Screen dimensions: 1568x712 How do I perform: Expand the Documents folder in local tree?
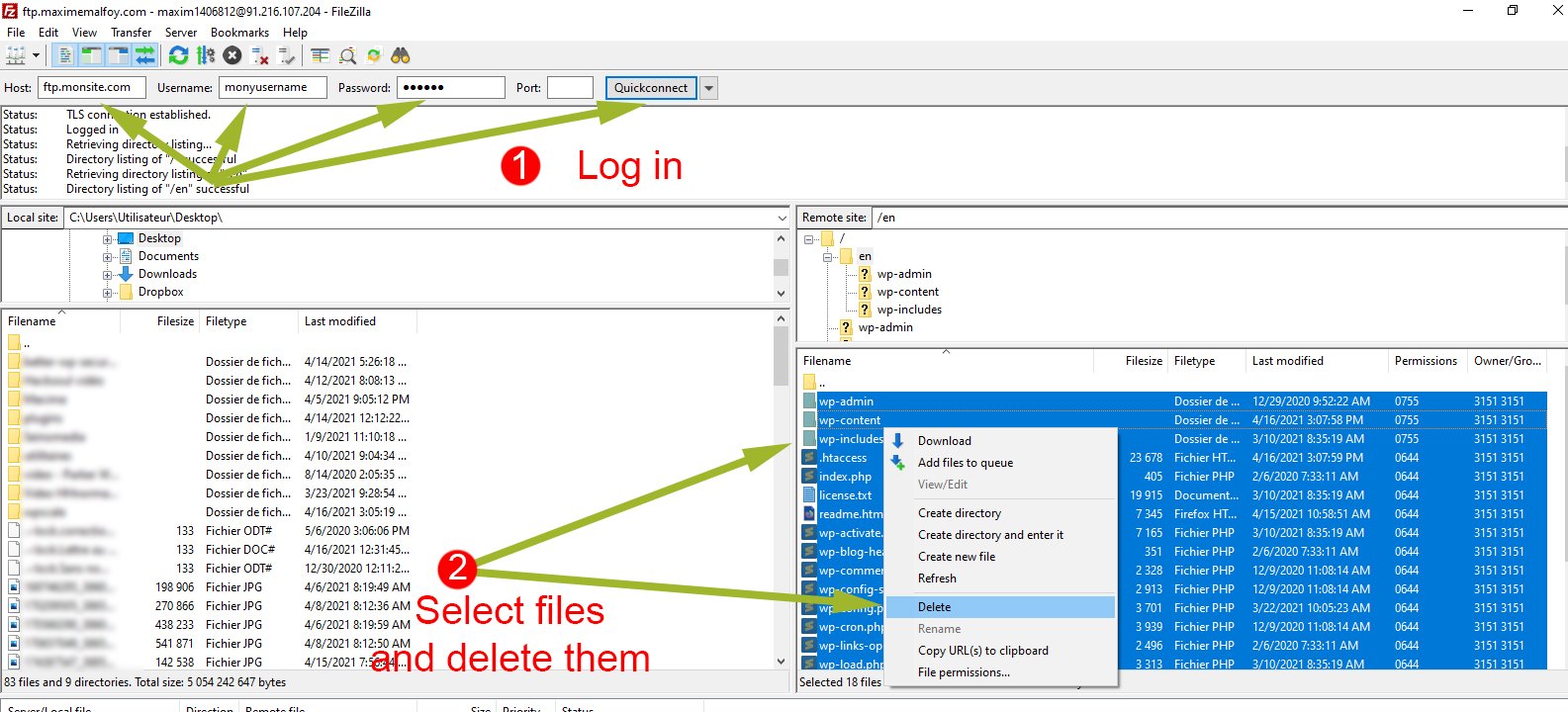[x=107, y=256]
